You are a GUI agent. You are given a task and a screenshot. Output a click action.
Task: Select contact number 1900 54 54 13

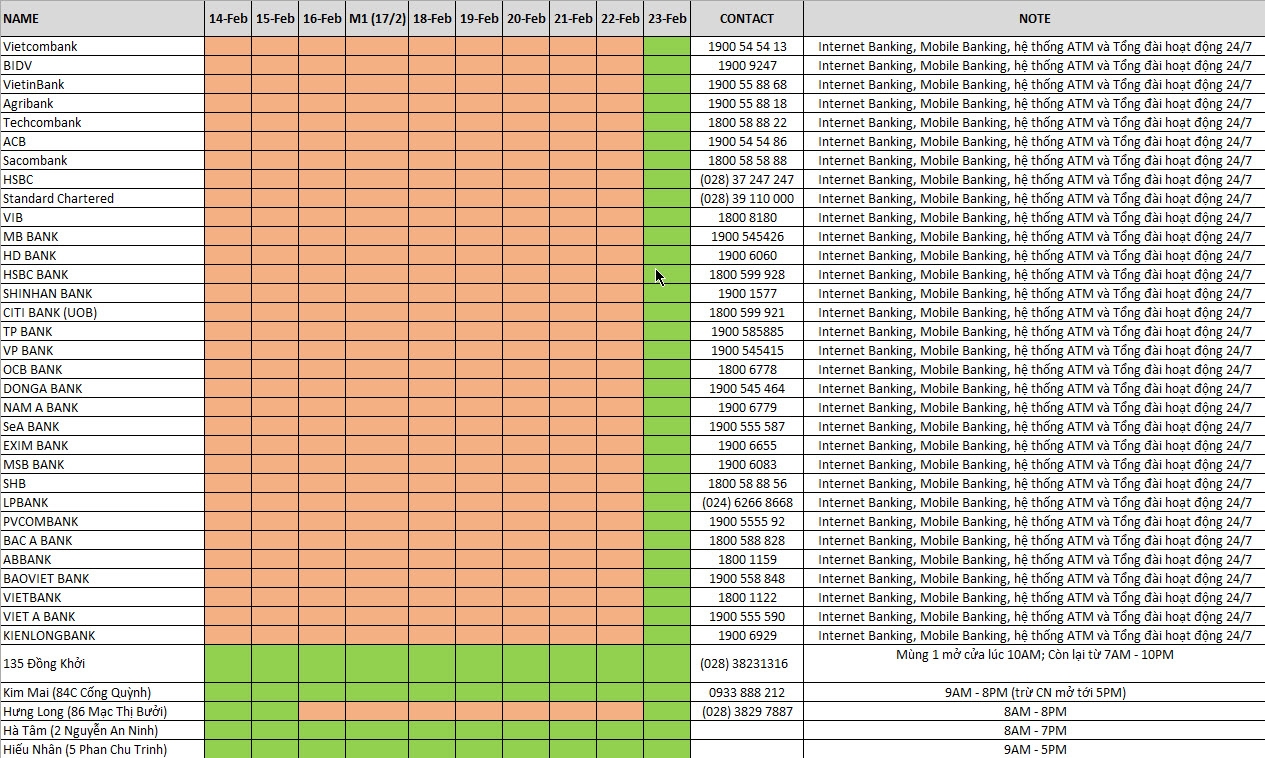(x=746, y=46)
